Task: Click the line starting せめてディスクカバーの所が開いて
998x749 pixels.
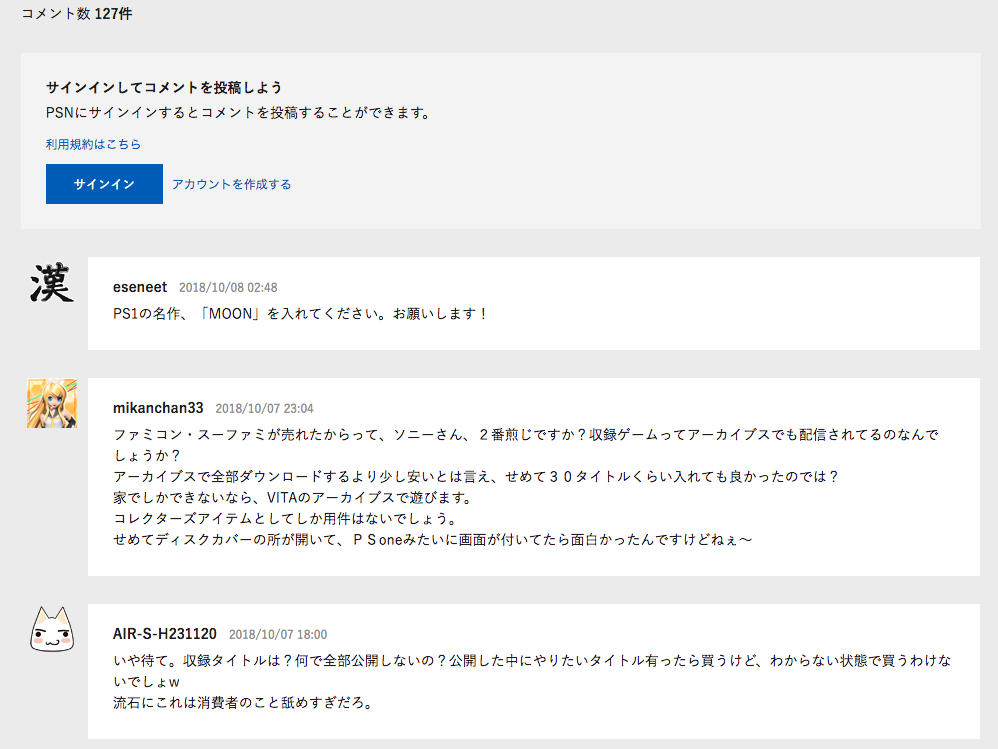Action: coord(433,540)
